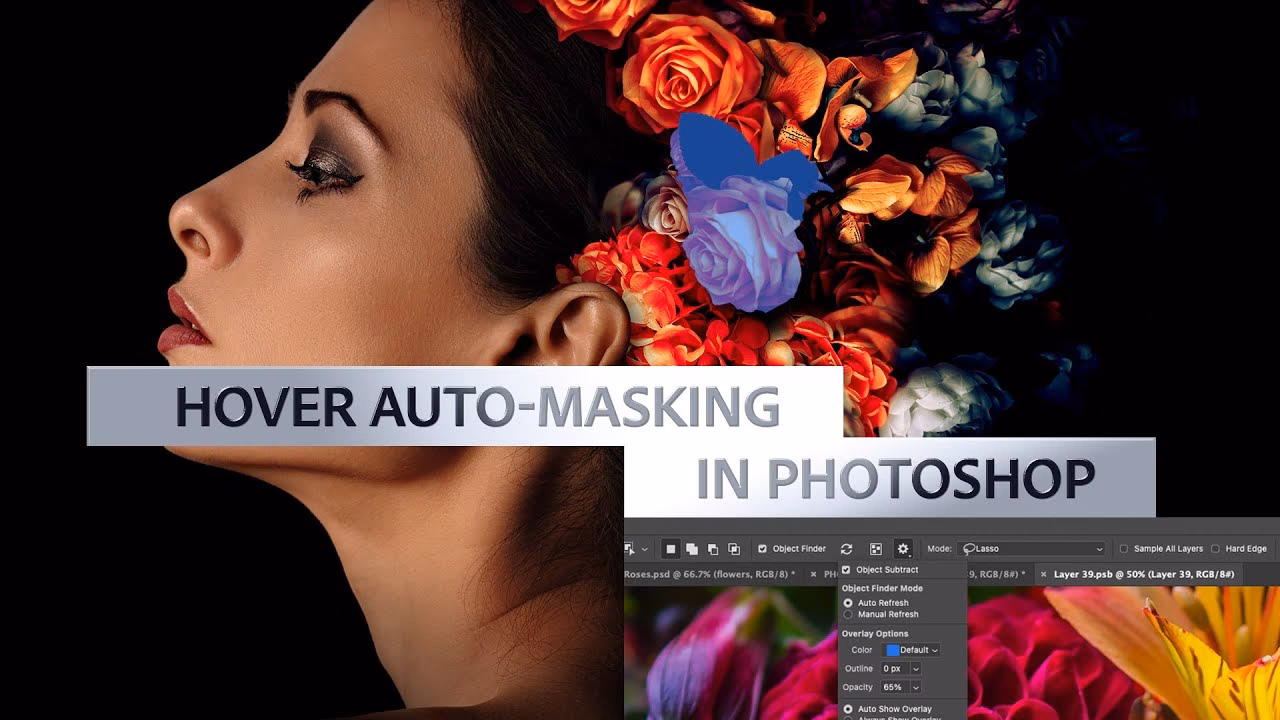The width and height of the screenshot is (1280, 720).
Task: Click the blue overlay Color swatch
Action: pyautogui.click(x=892, y=650)
